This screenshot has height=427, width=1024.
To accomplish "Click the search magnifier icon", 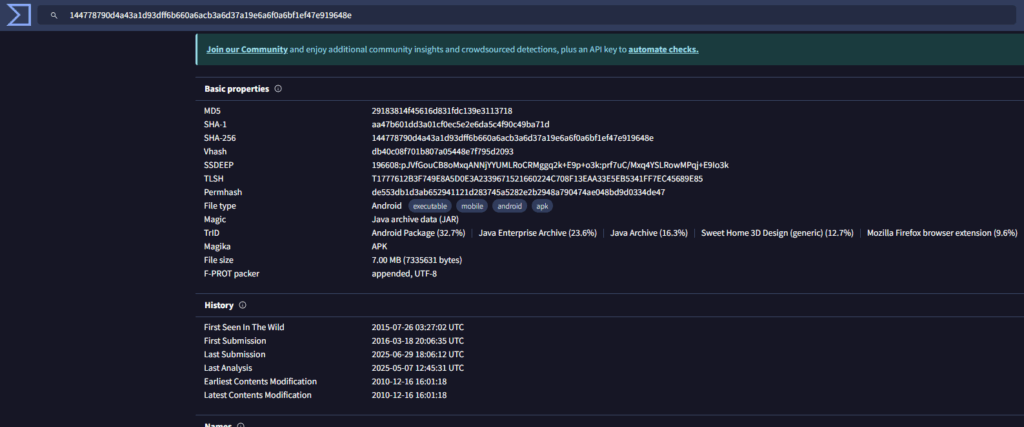I will tap(53, 17).
